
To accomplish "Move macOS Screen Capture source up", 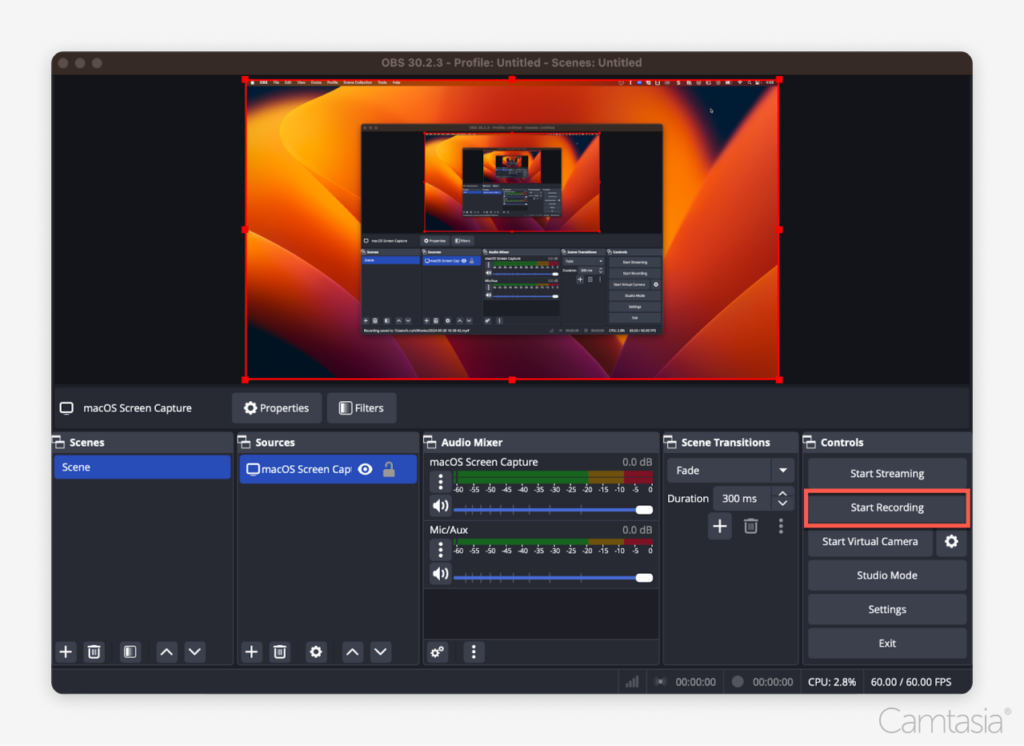I will 352,652.
